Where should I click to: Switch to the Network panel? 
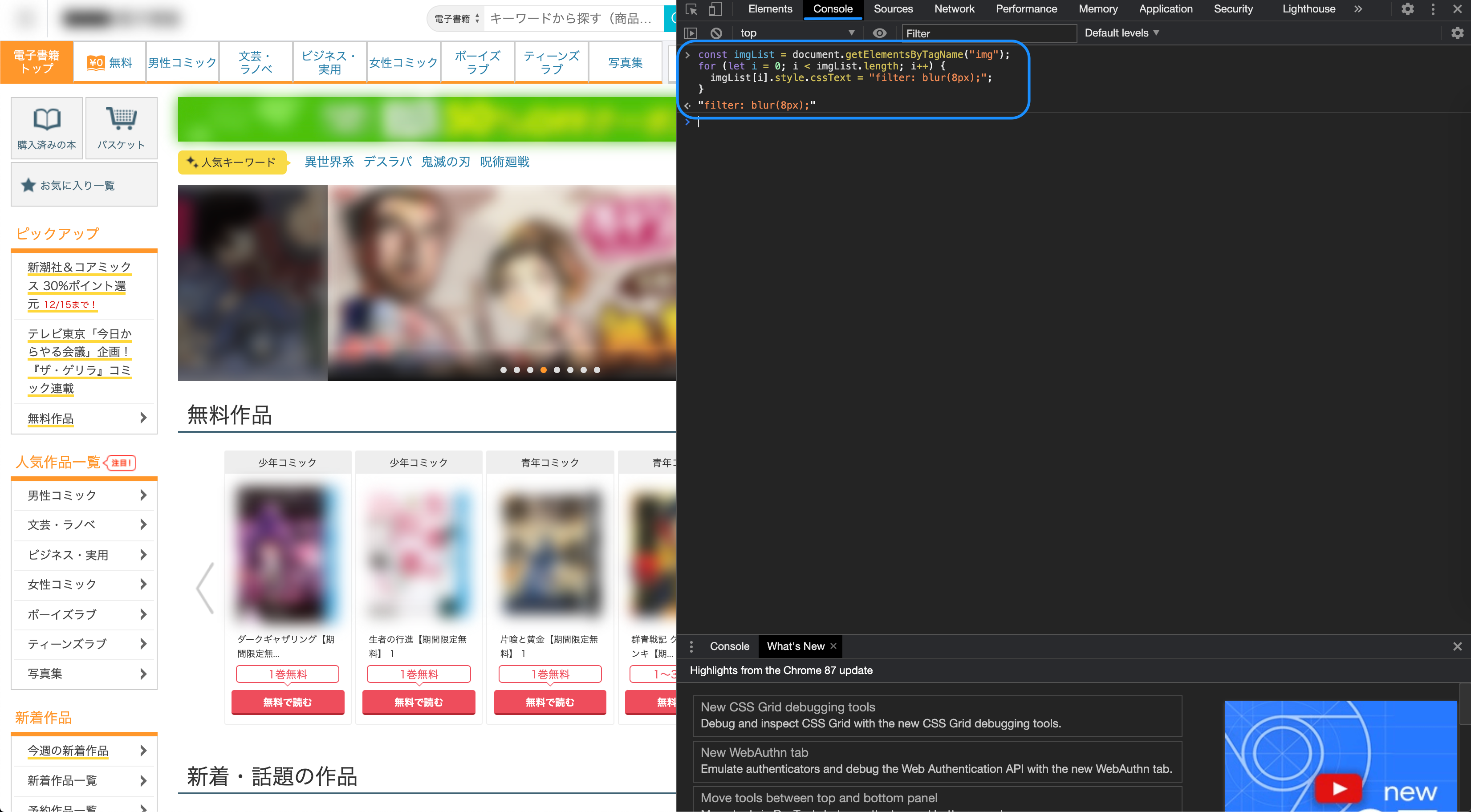point(954,9)
